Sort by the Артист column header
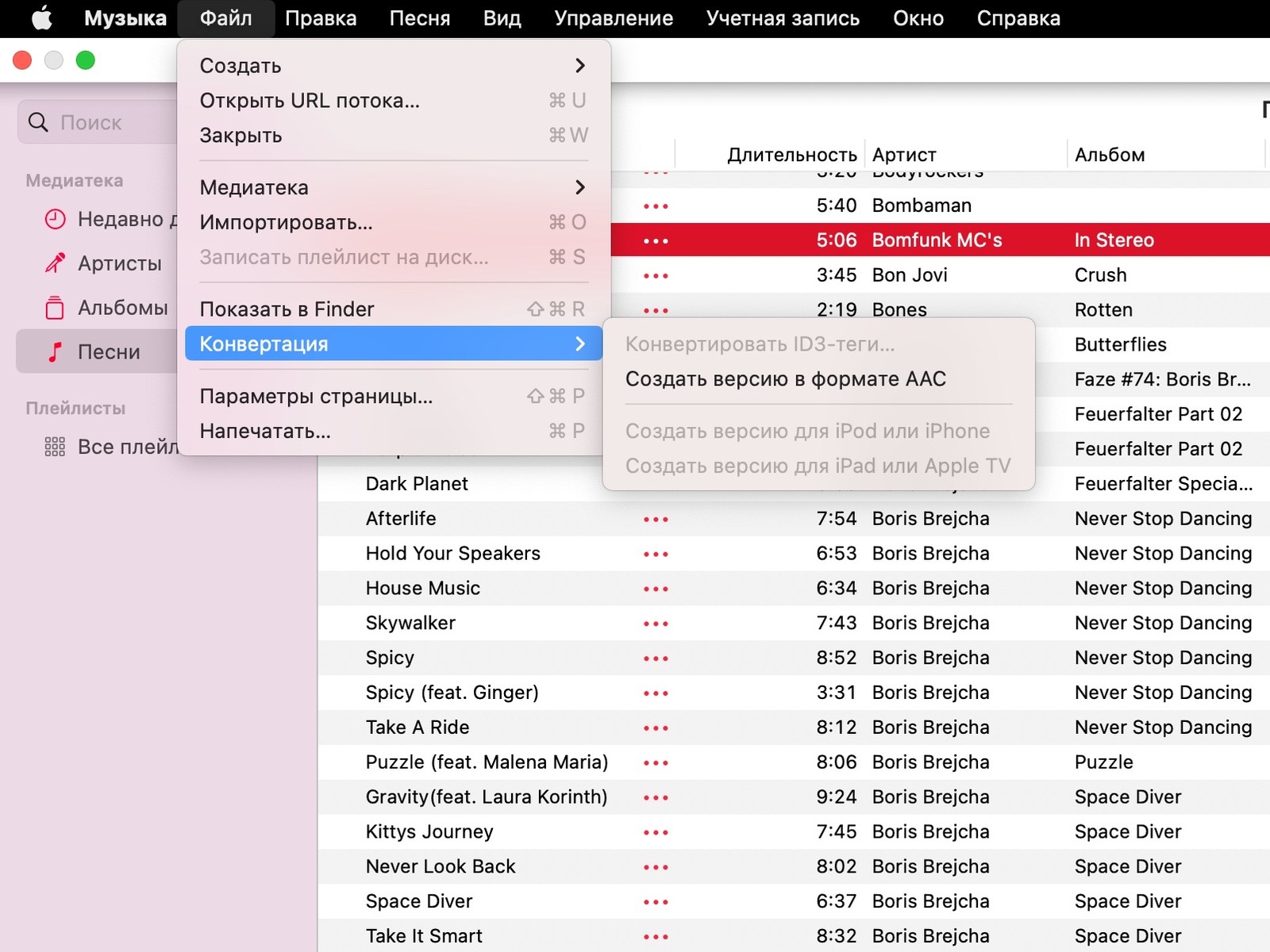The width and height of the screenshot is (1270, 952). point(904,155)
